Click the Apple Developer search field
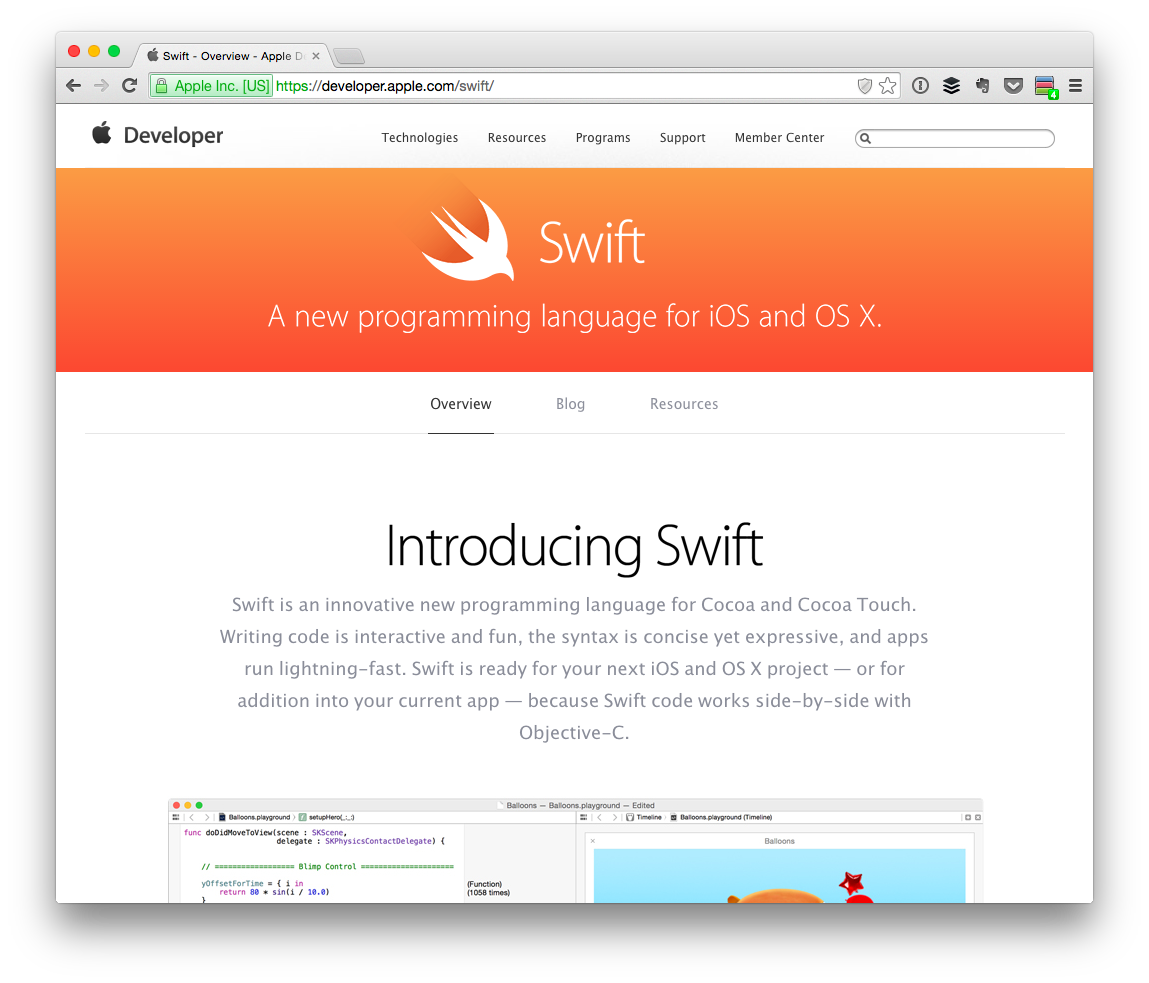The width and height of the screenshot is (1149, 983). point(960,139)
